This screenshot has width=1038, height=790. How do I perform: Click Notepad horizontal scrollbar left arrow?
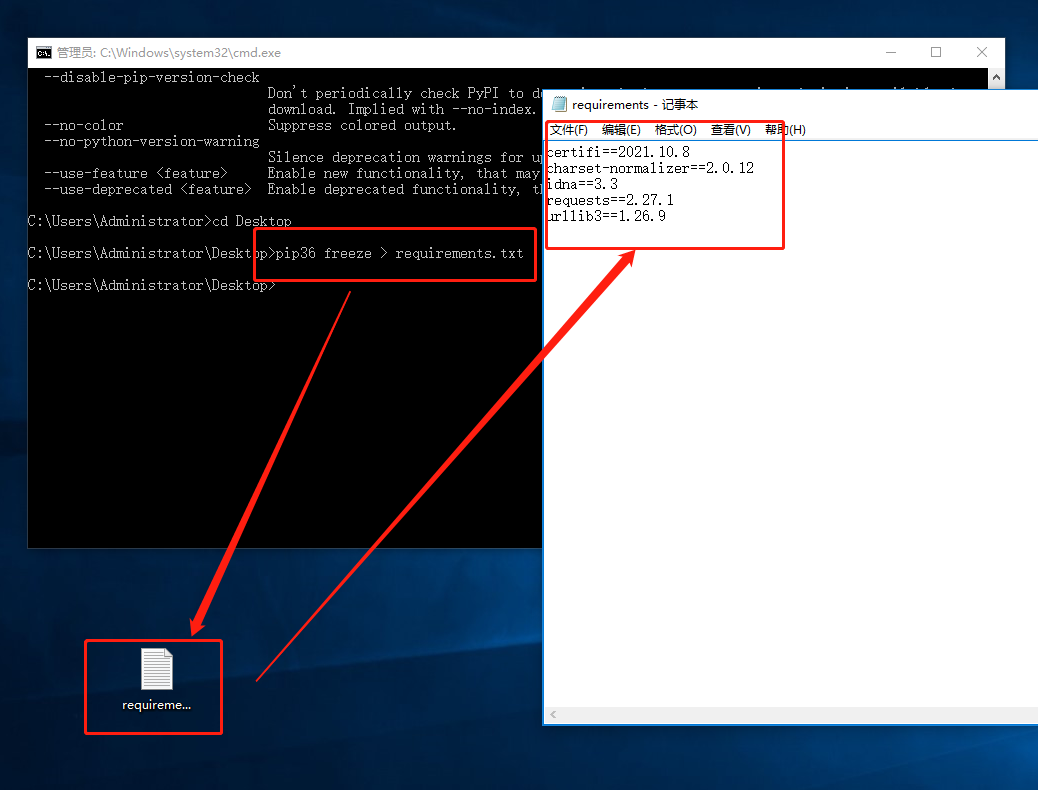(553, 715)
